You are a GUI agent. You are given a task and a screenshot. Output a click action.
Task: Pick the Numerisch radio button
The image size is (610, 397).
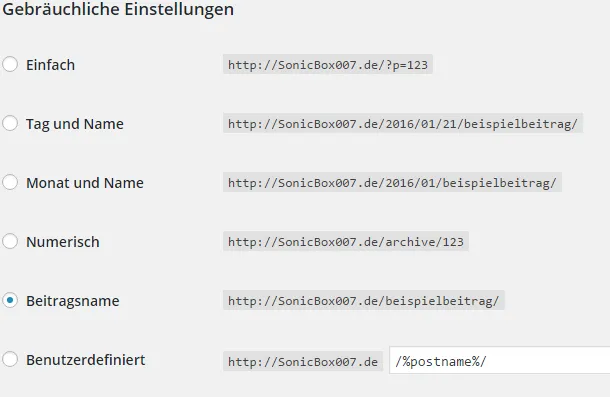pos(10,241)
